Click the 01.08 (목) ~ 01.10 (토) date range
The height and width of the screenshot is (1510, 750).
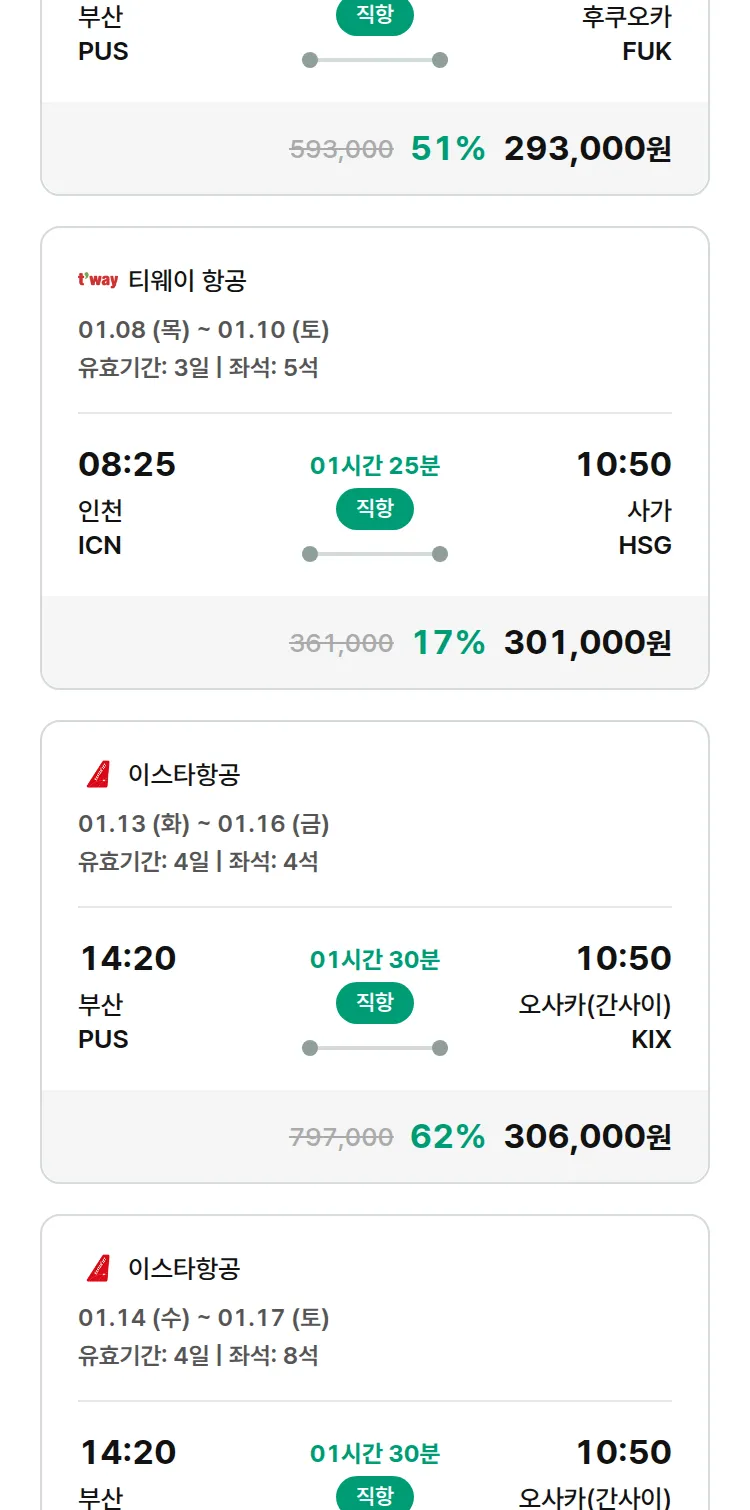(x=203, y=330)
